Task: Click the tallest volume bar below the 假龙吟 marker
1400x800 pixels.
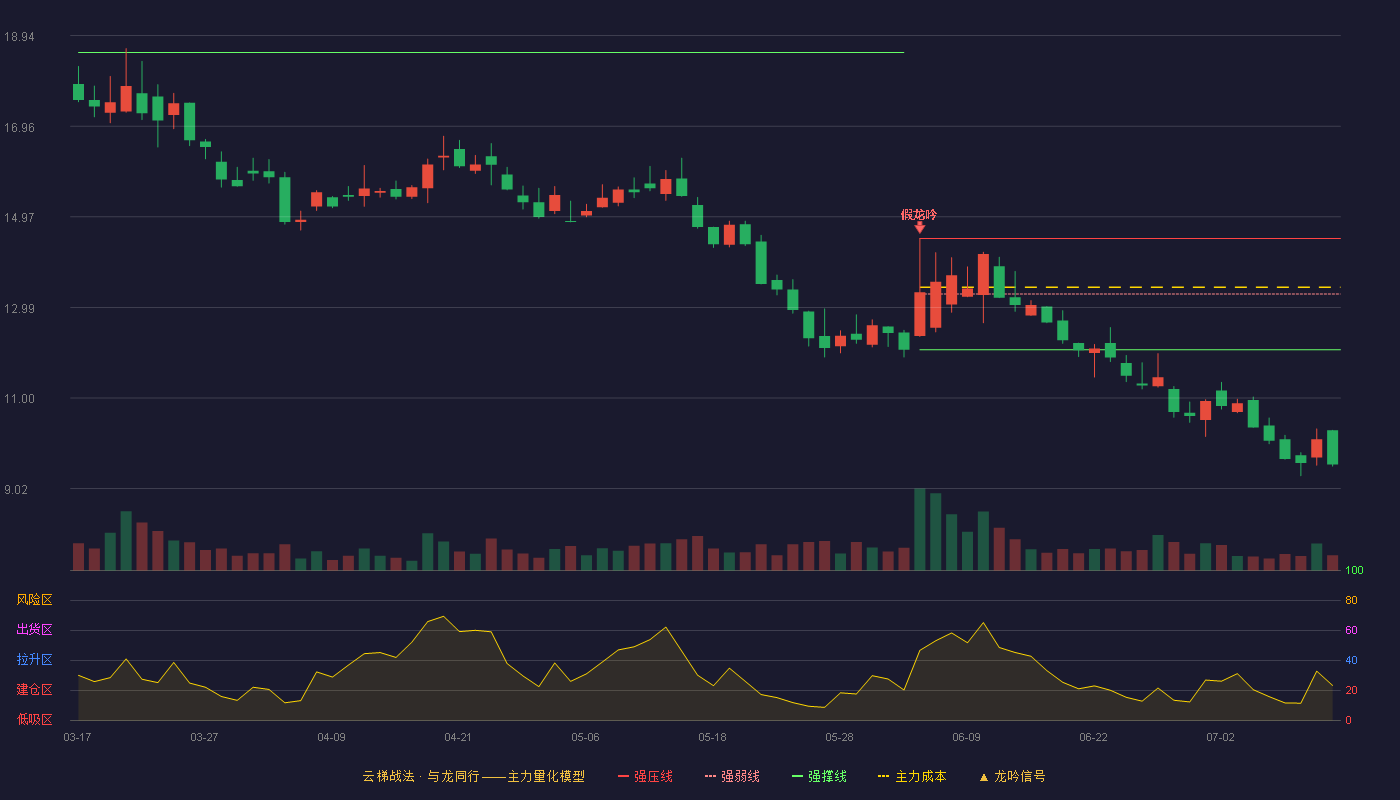Action: pos(920,529)
